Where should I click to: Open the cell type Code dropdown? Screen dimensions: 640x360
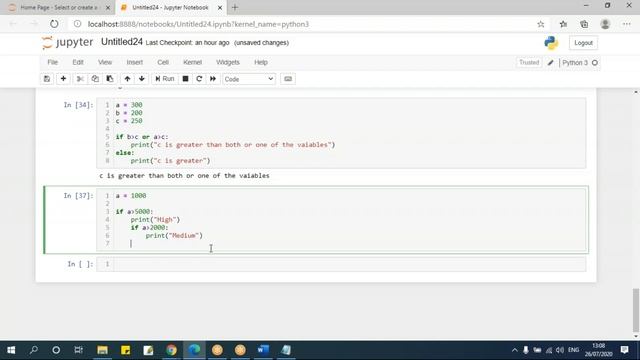pyautogui.click(x=249, y=79)
